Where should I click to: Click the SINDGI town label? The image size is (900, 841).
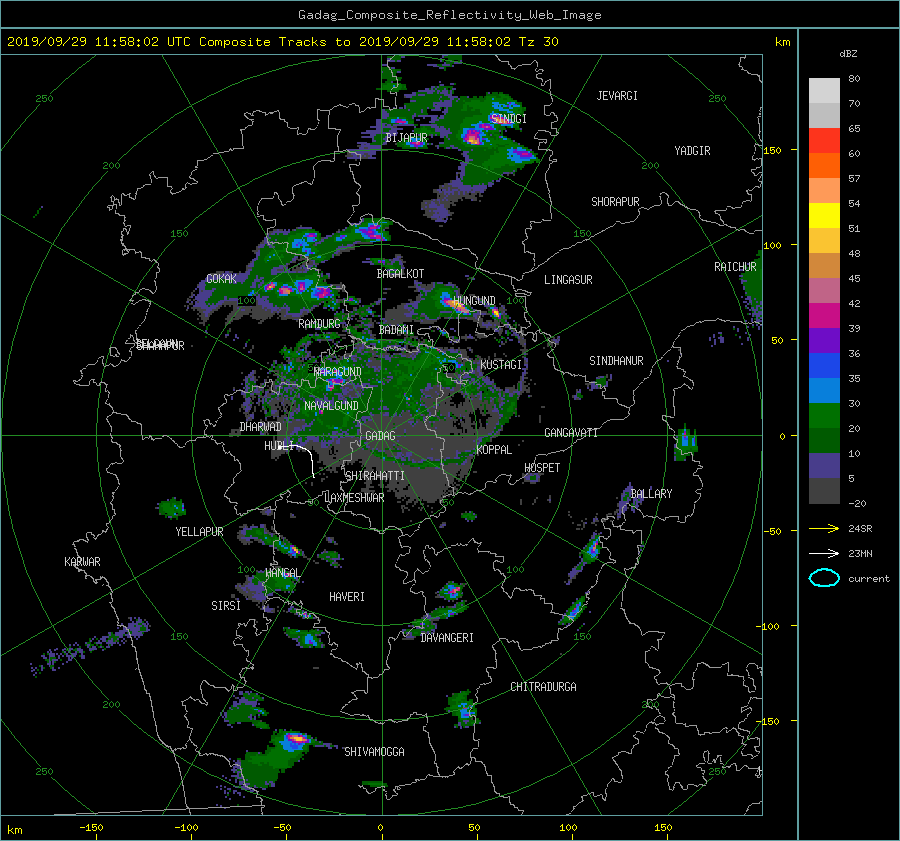[x=509, y=118]
